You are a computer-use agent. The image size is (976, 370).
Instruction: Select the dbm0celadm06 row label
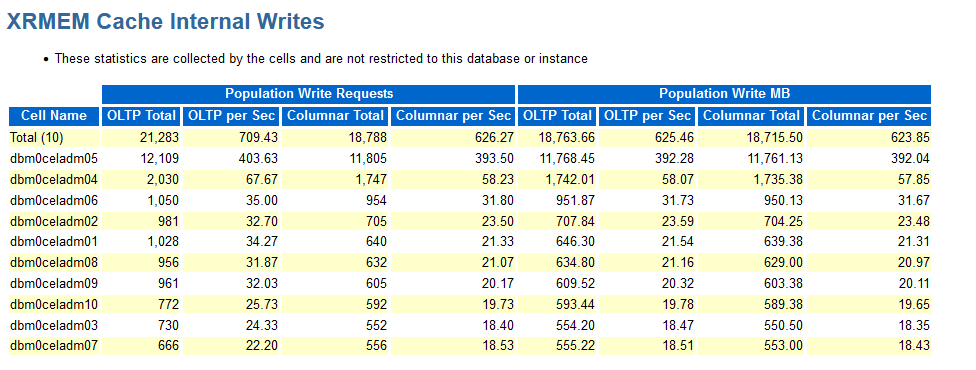tap(54, 201)
